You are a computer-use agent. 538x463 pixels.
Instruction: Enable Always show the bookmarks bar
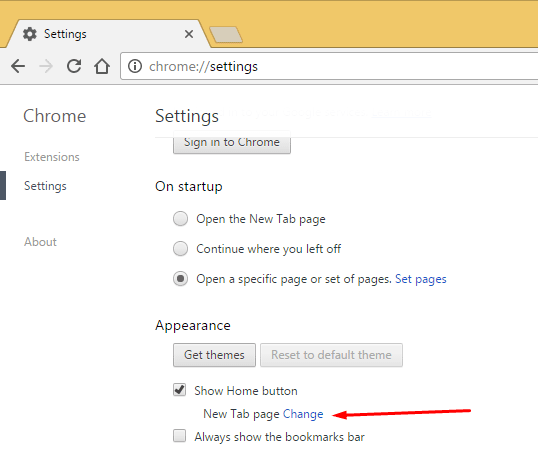coord(179,436)
